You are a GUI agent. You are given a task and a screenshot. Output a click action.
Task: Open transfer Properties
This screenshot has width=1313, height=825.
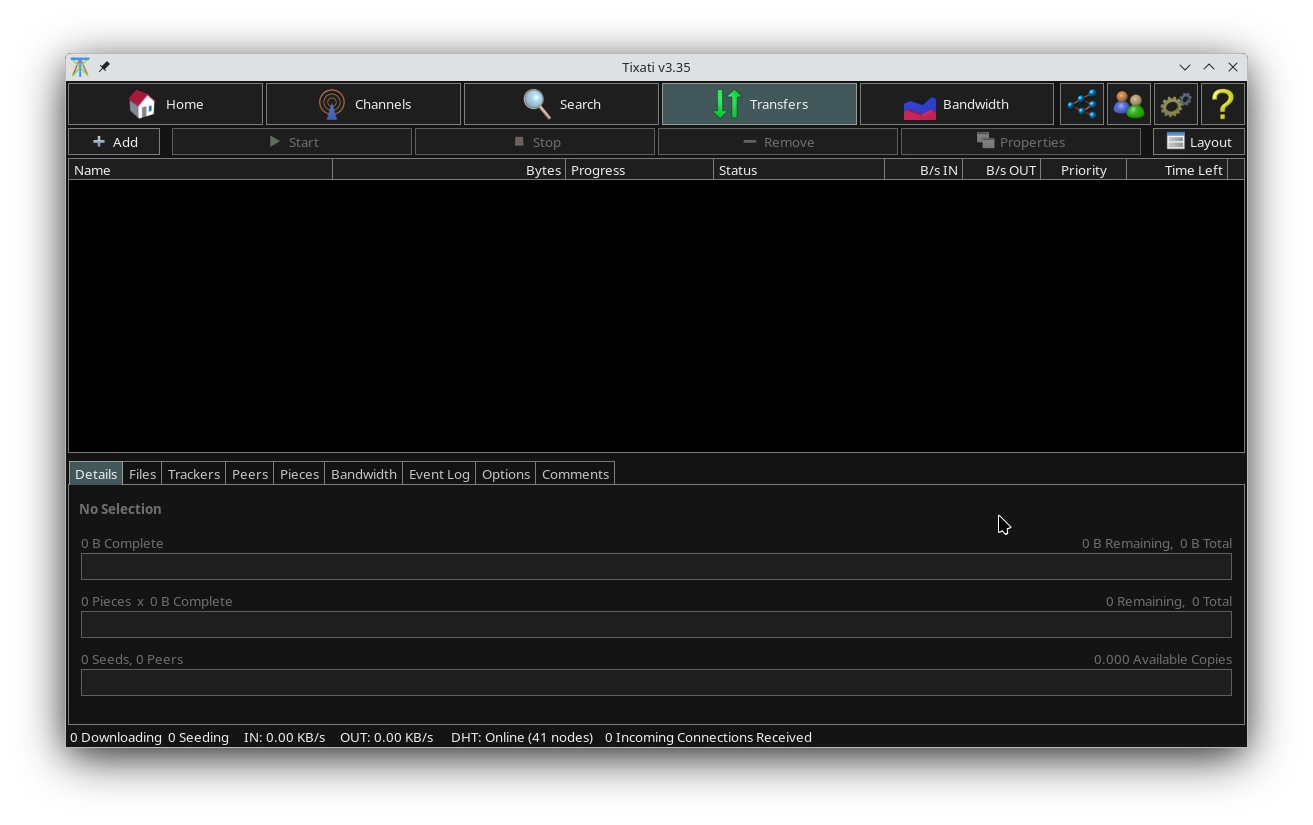pos(1021,142)
